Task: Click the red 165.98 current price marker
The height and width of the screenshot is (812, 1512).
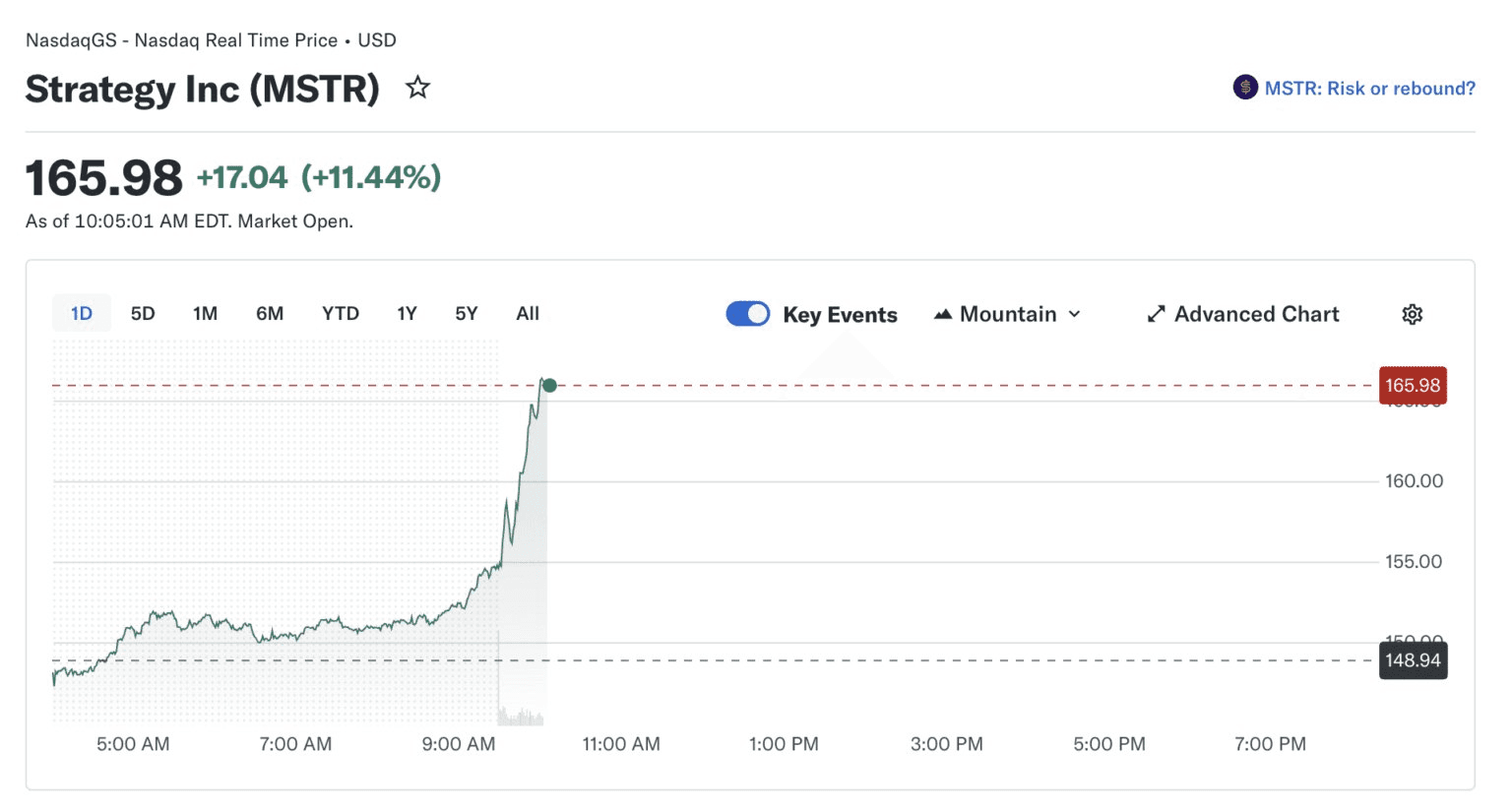Action: coord(1412,386)
